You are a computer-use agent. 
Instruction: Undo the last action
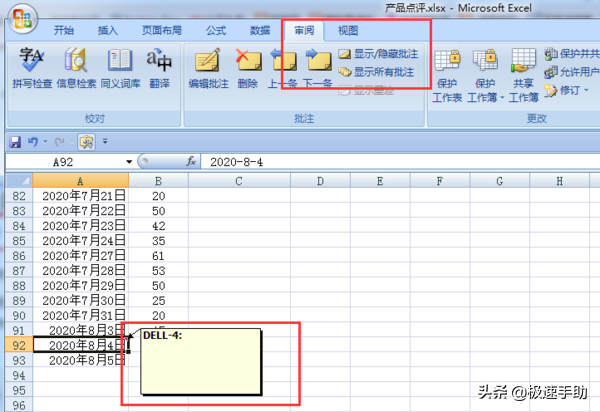[x=33, y=142]
